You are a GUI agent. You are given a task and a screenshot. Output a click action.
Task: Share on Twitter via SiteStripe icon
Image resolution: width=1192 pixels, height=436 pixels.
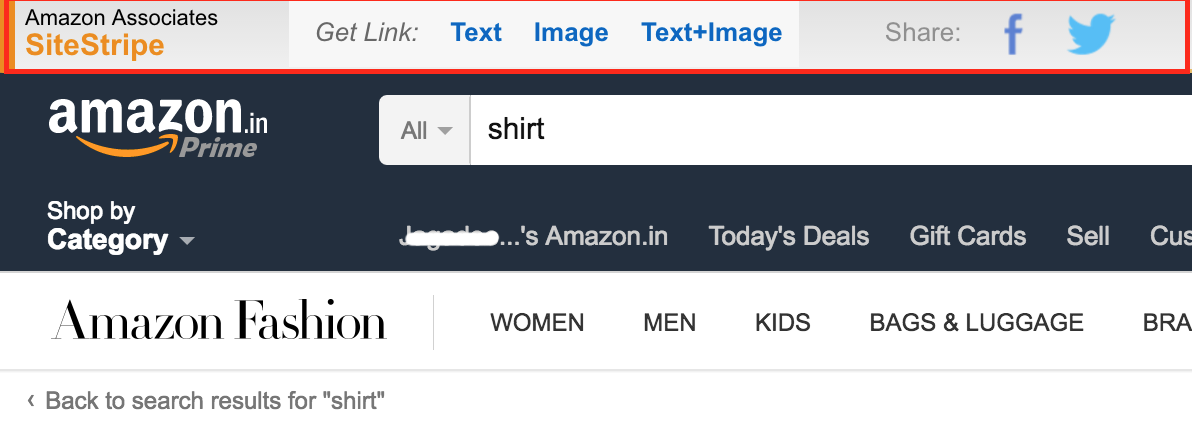[1090, 35]
